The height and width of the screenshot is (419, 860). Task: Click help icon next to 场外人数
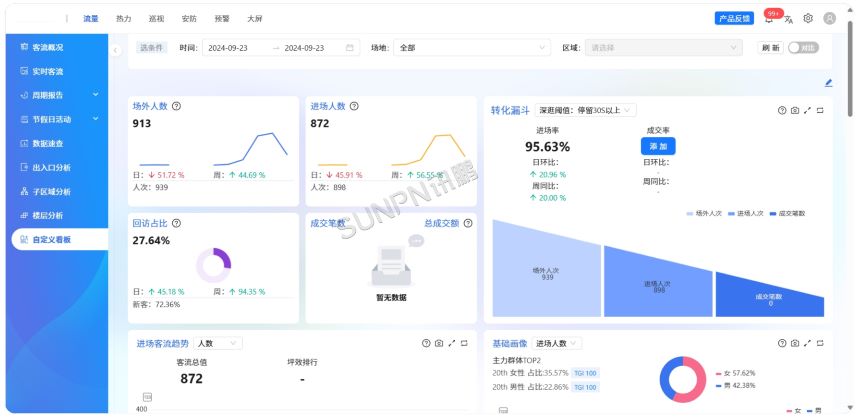(176, 106)
